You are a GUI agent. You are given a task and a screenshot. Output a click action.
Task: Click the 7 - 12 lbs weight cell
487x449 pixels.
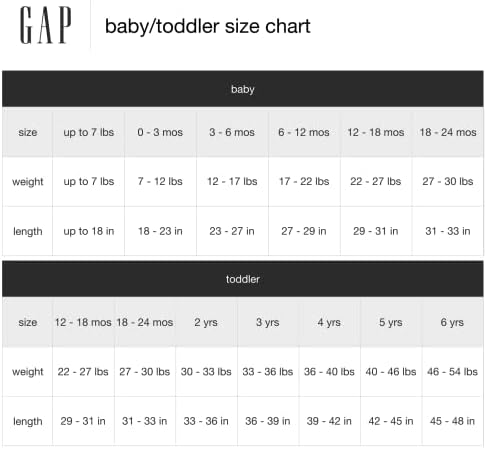coord(160,181)
